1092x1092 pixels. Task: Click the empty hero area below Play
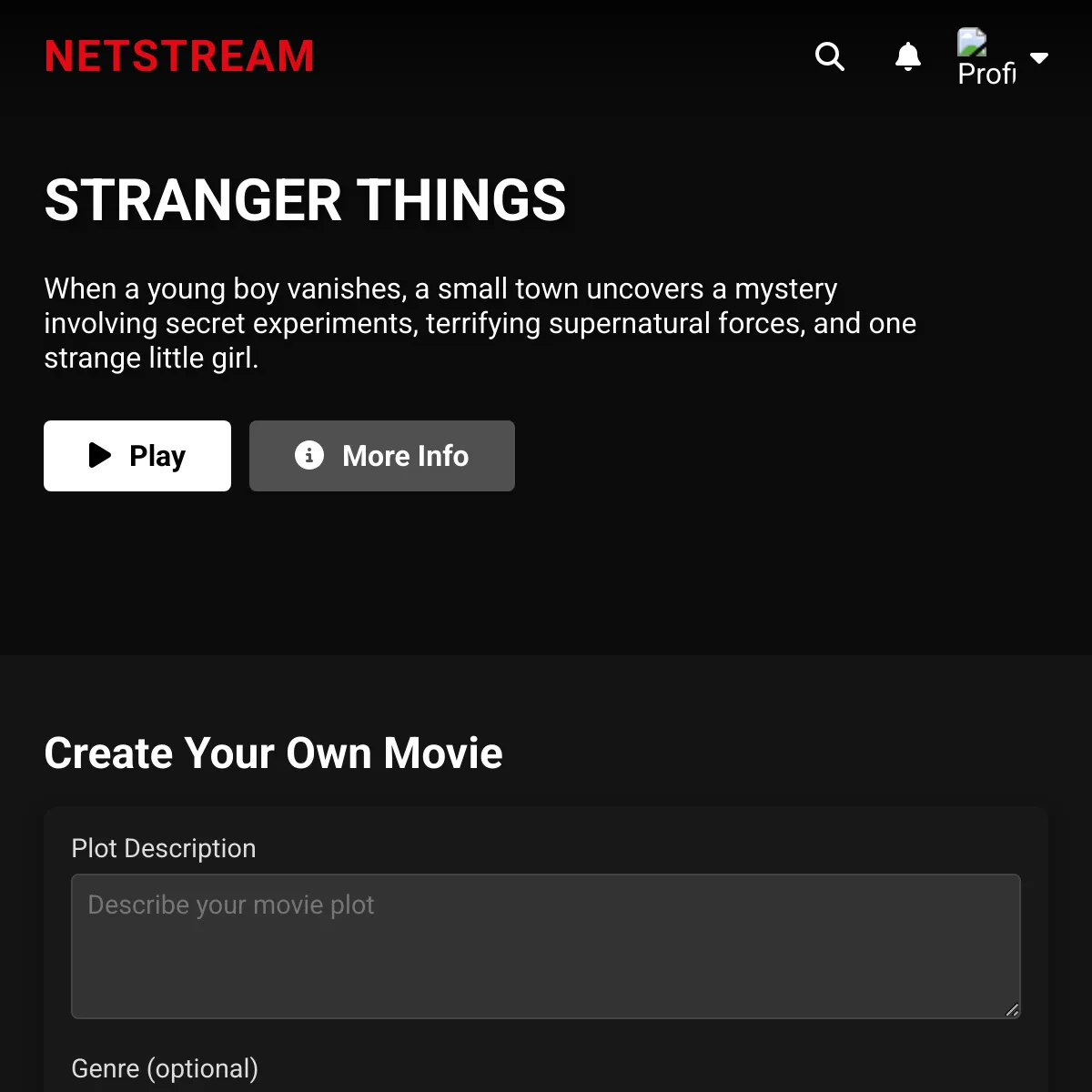(546, 573)
